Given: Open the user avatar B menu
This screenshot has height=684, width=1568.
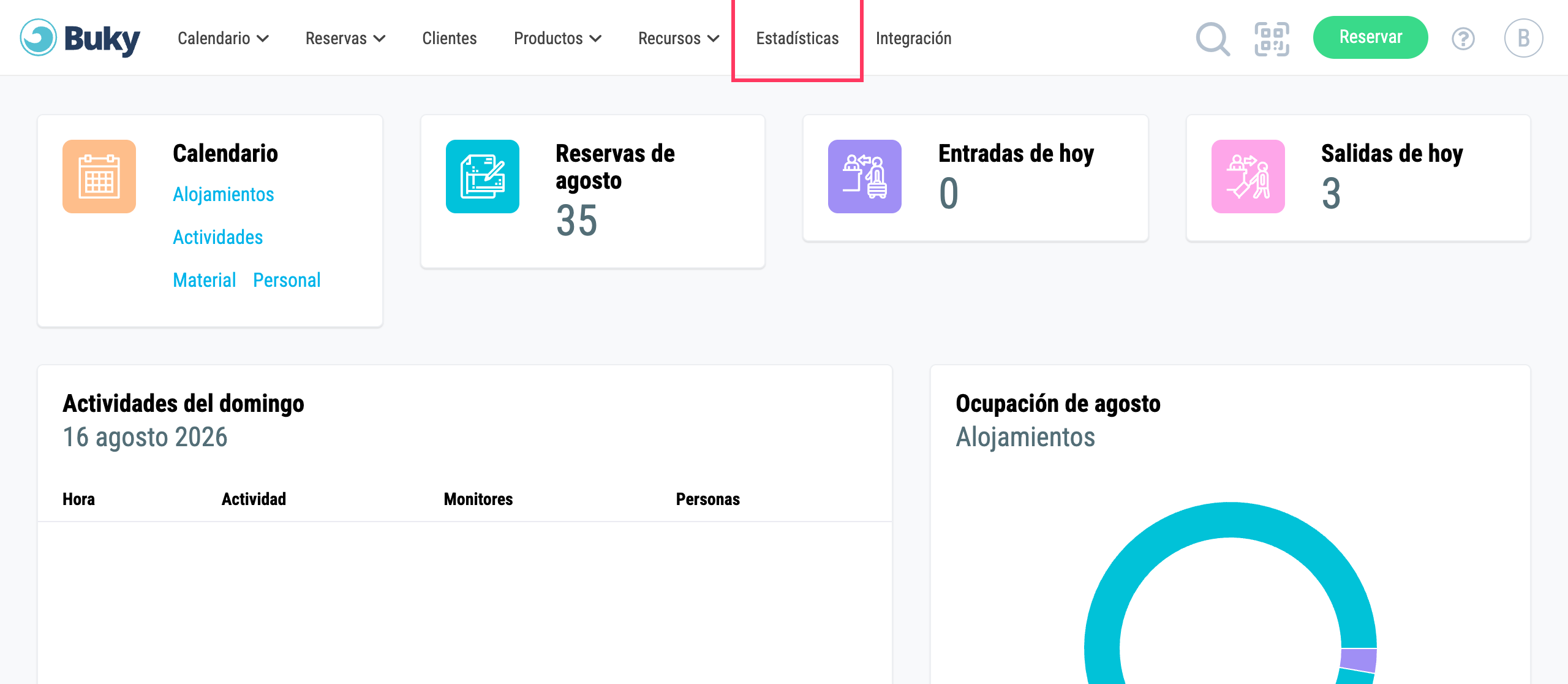Looking at the screenshot, I should [x=1523, y=38].
